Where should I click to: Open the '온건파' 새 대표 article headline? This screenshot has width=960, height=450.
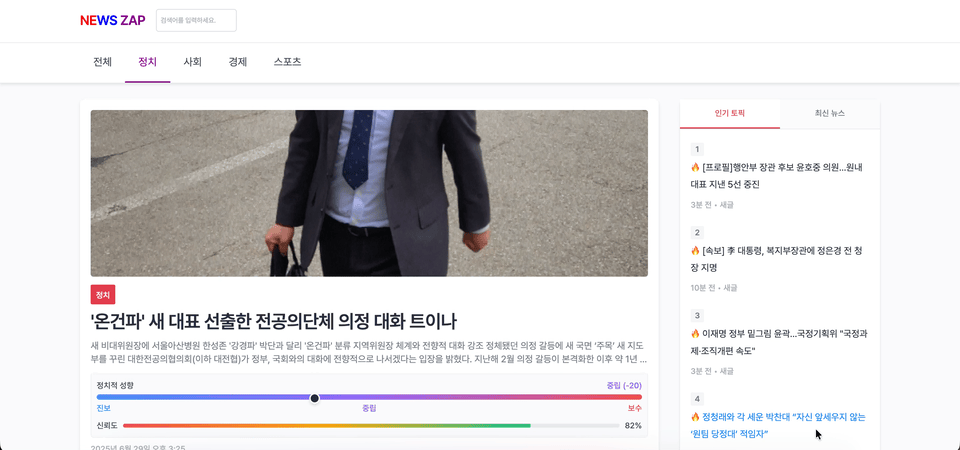[x=273, y=321]
